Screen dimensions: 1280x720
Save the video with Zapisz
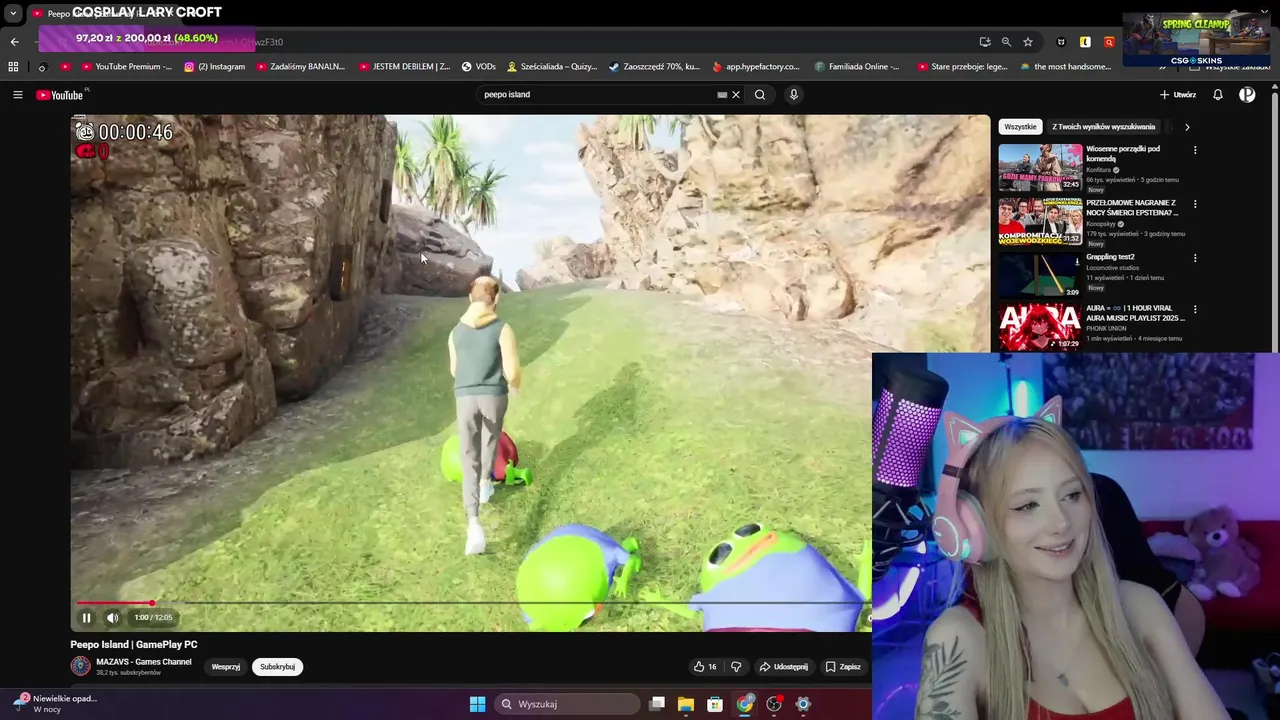843,667
